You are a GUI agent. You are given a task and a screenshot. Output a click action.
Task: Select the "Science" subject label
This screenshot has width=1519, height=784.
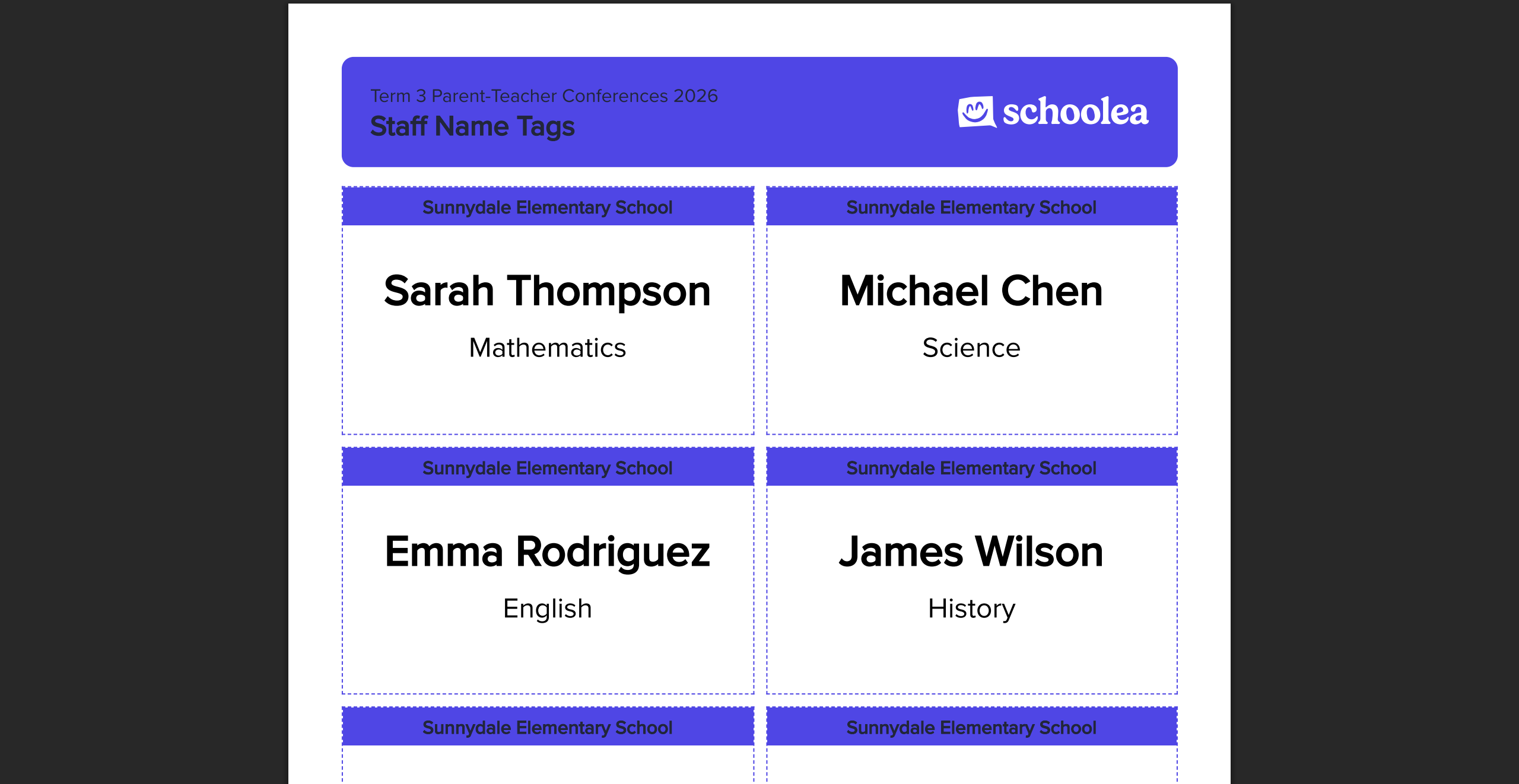[x=971, y=348]
